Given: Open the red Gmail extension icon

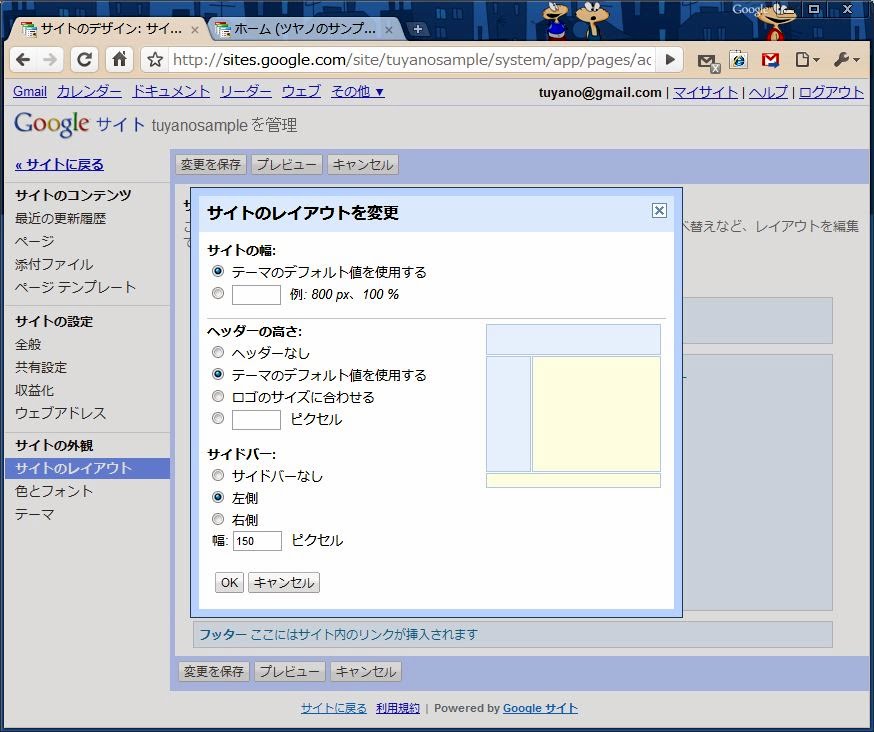Looking at the screenshot, I should (770, 60).
